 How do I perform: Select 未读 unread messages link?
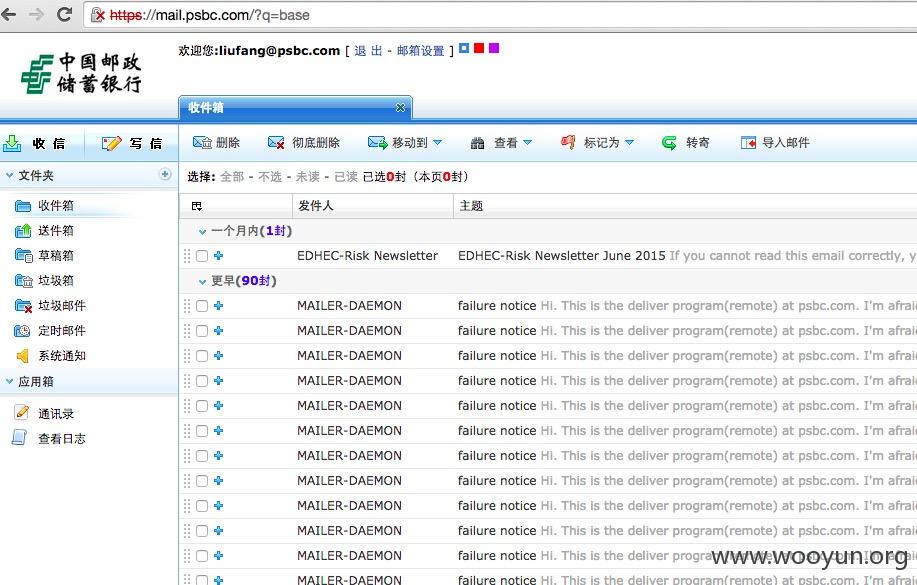coord(308,177)
